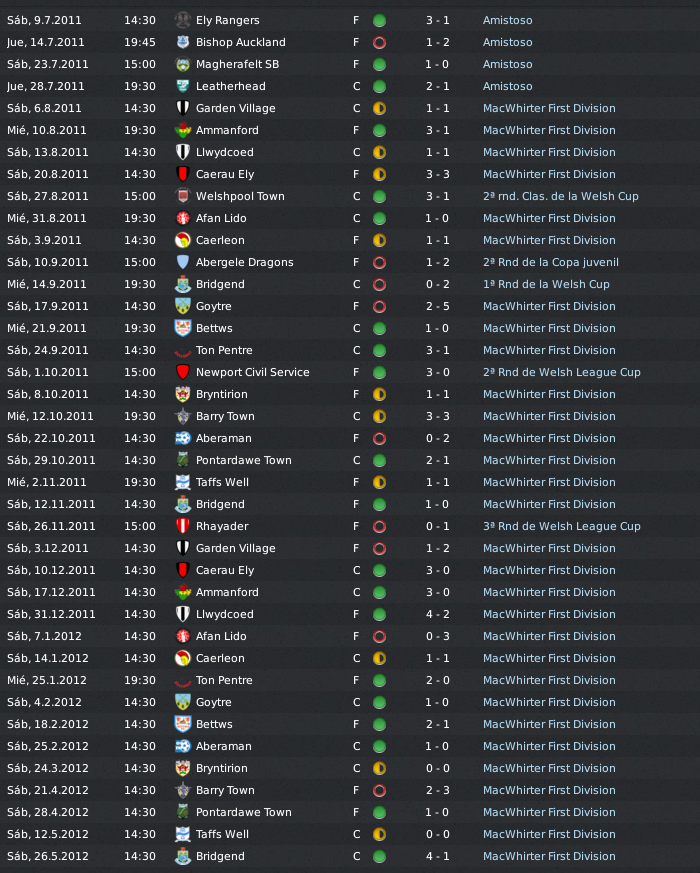This screenshot has height=873, width=700.
Task: Click yellow draw indicator for Taffs Well 1-1
Action: (x=379, y=482)
